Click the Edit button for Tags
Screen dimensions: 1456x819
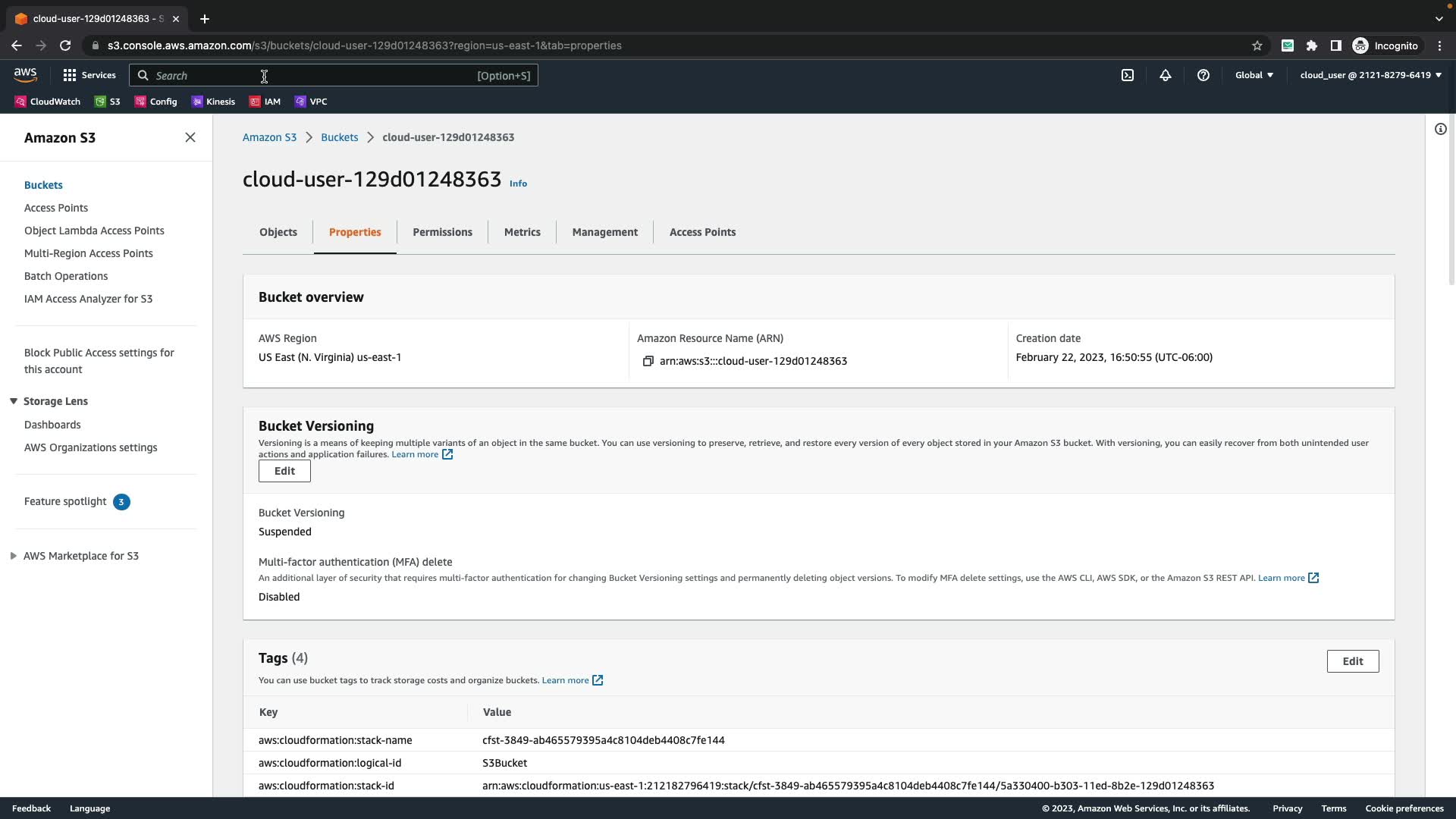click(x=1352, y=661)
